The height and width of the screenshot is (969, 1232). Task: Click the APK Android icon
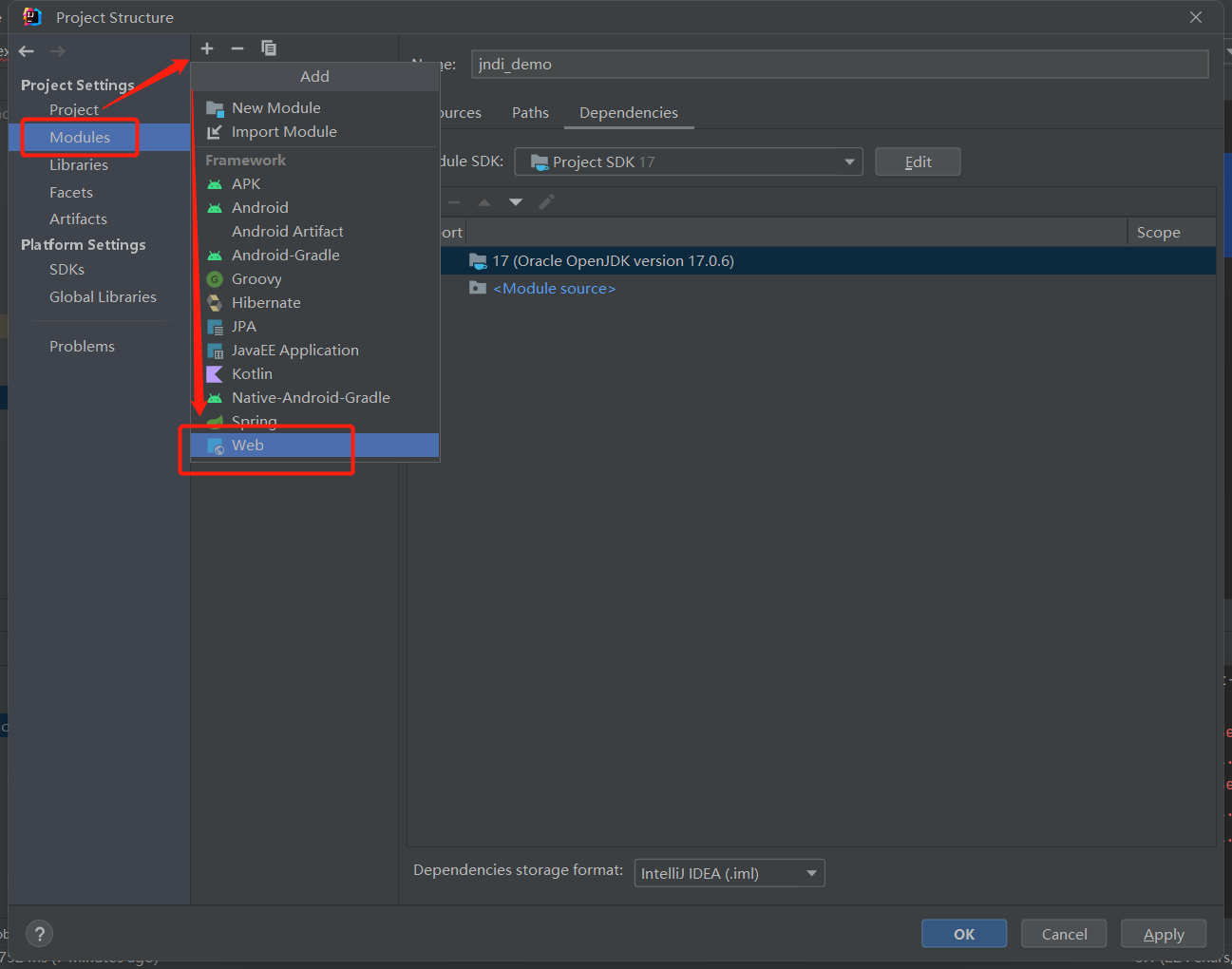[215, 184]
